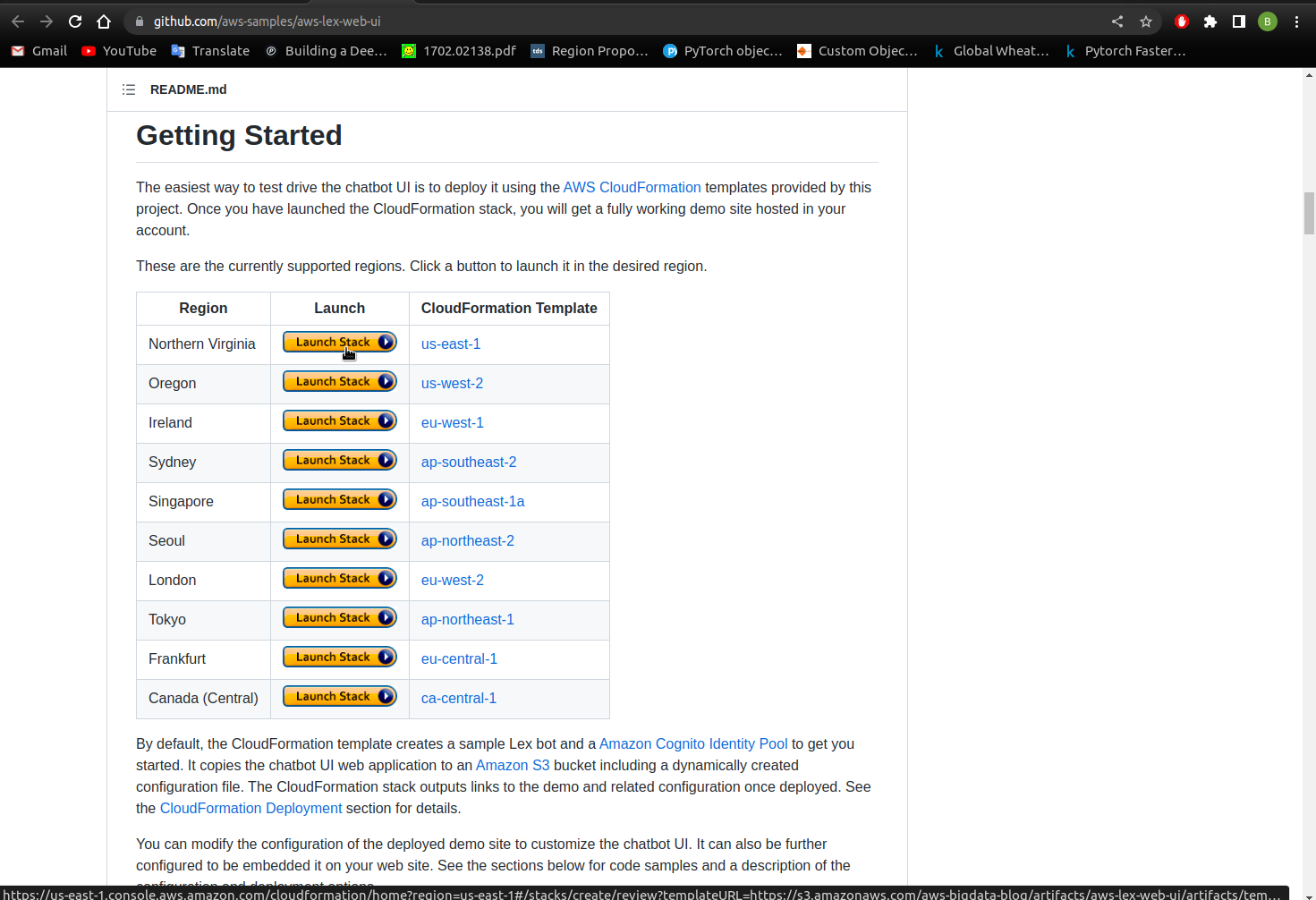Viewport: 1316px width, 900px height.
Task: Open the ap-northeast-1 template link
Action: (468, 620)
